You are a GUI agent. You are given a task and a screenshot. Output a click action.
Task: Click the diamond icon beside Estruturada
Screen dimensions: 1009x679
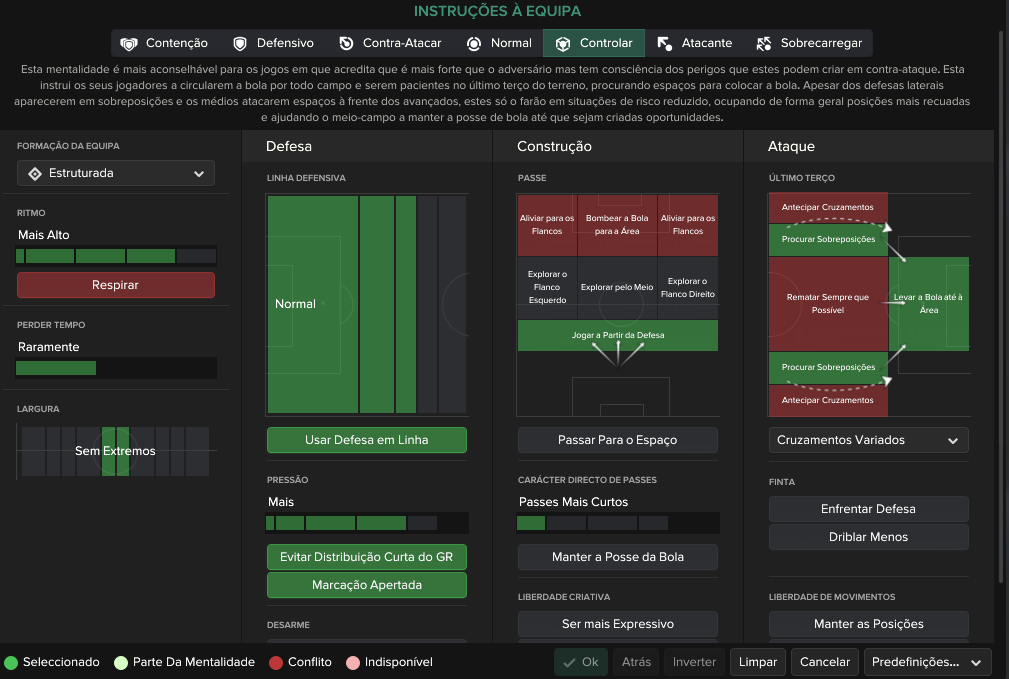tap(35, 173)
